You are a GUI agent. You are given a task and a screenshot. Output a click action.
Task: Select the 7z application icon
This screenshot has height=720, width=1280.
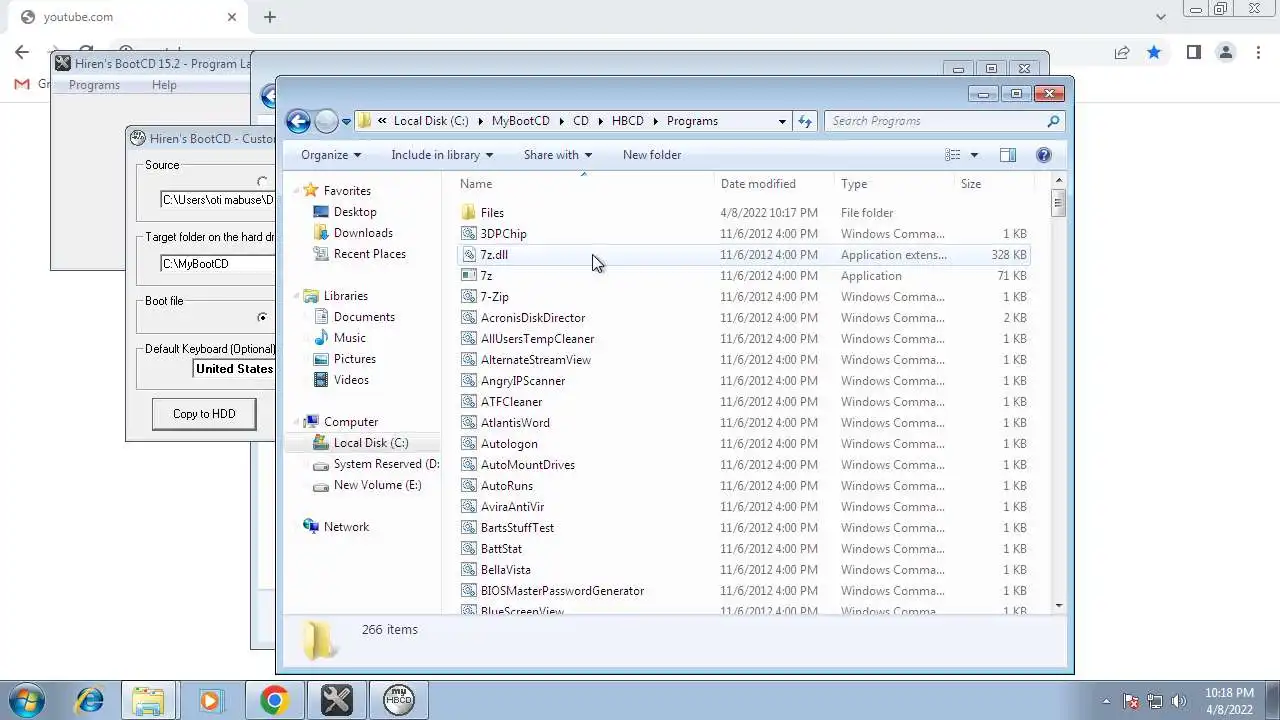point(469,276)
